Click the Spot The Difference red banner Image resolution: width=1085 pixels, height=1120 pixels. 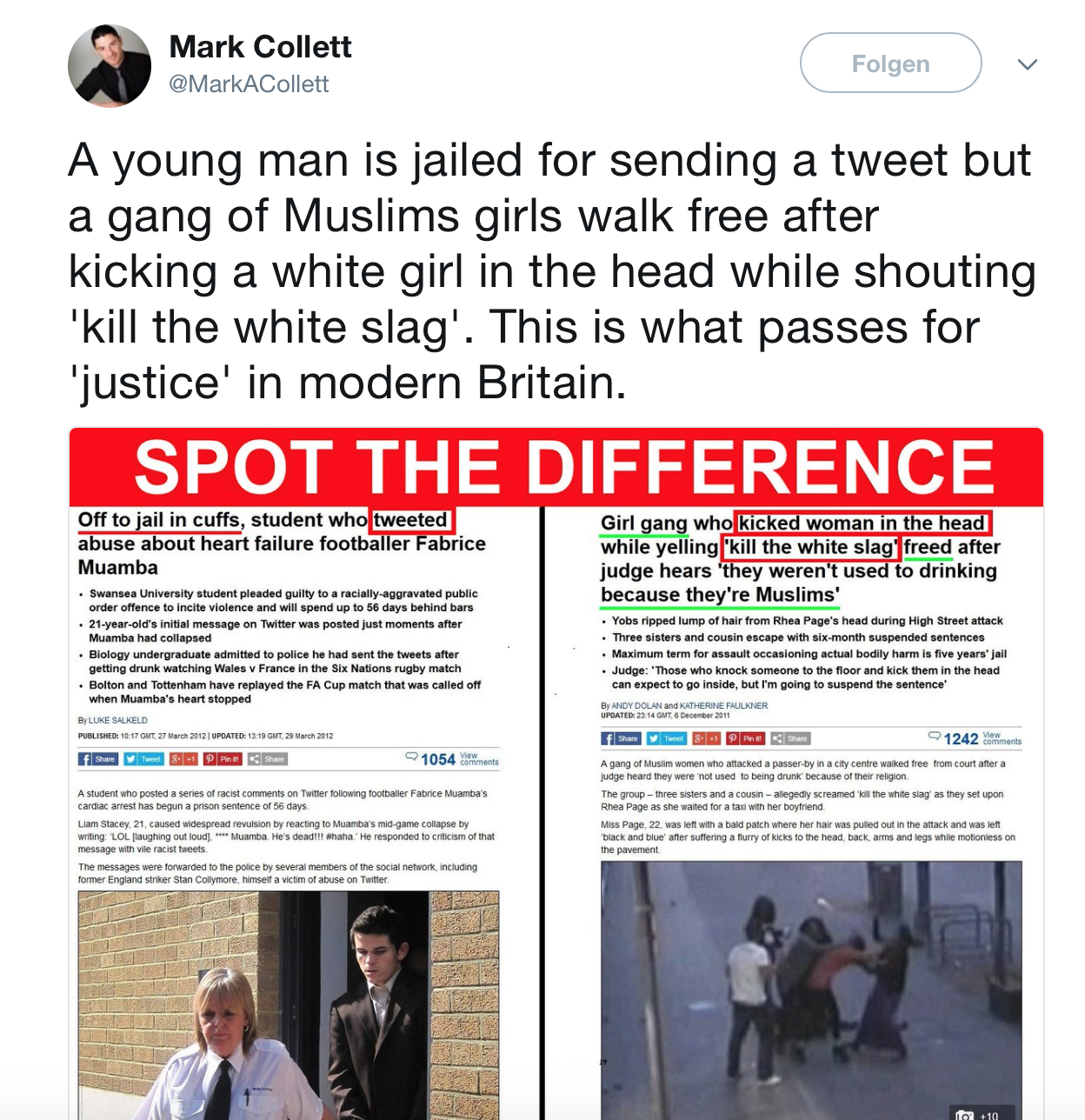pyautogui.click(x=556, y=467)
